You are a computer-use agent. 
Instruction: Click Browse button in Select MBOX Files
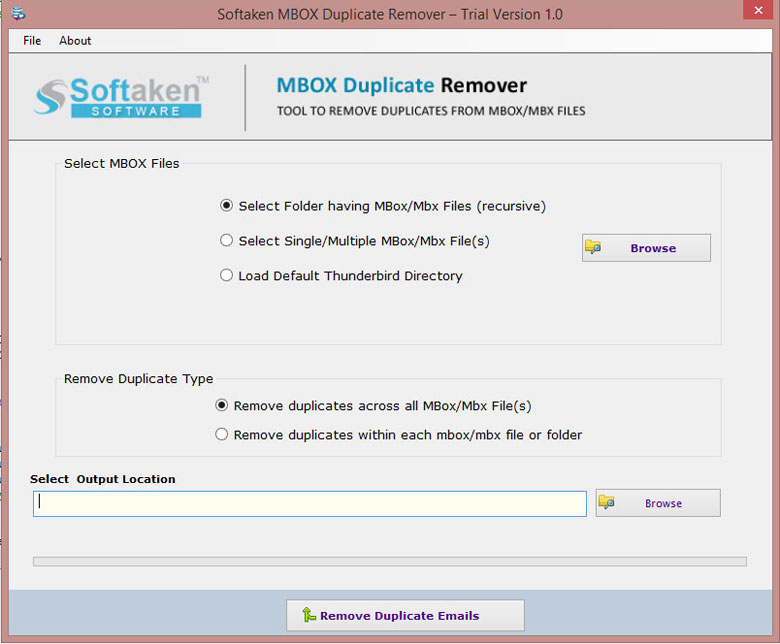(x=646, y=248)
